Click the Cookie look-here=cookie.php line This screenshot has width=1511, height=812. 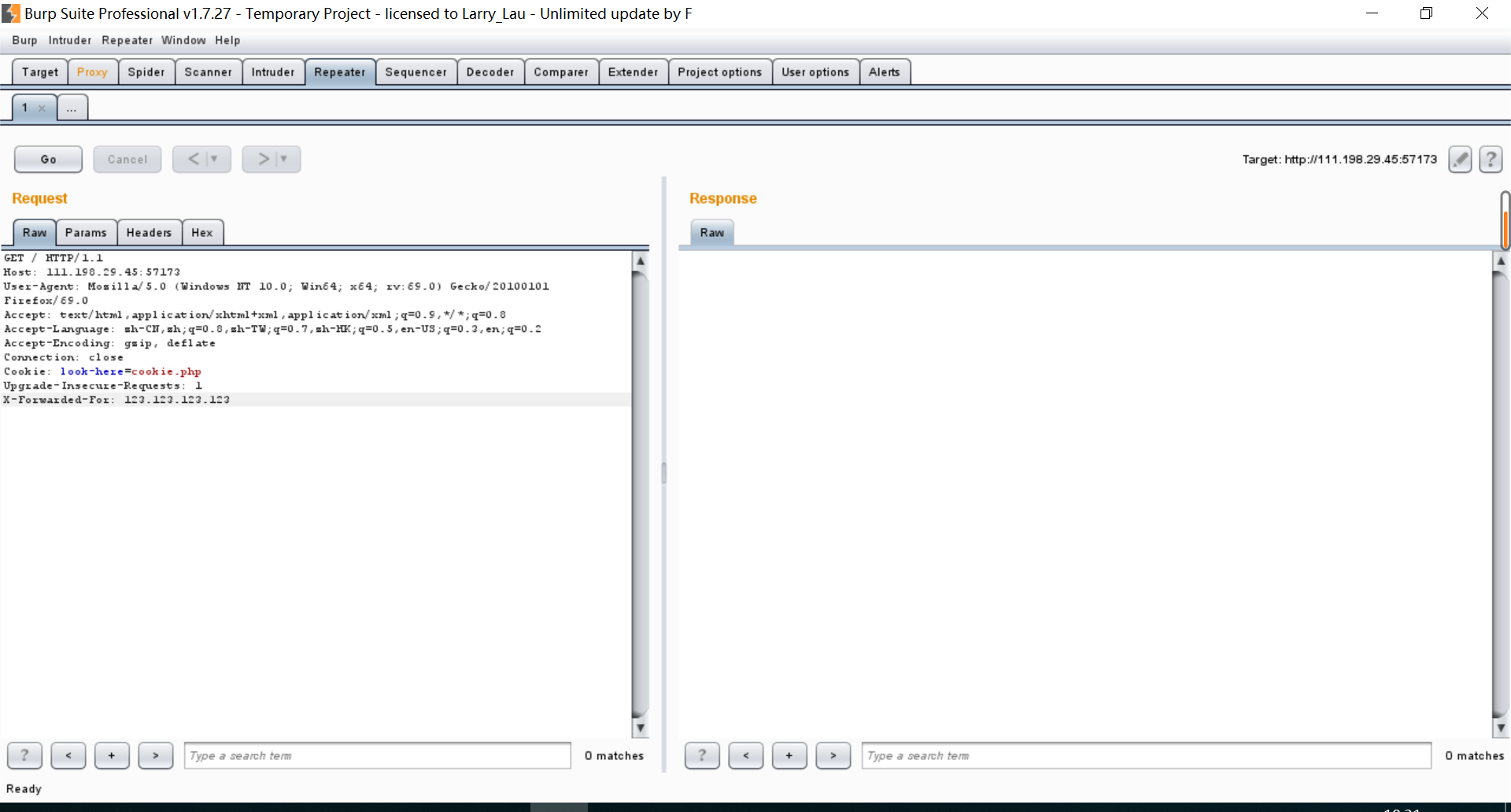tap(102, 371)
